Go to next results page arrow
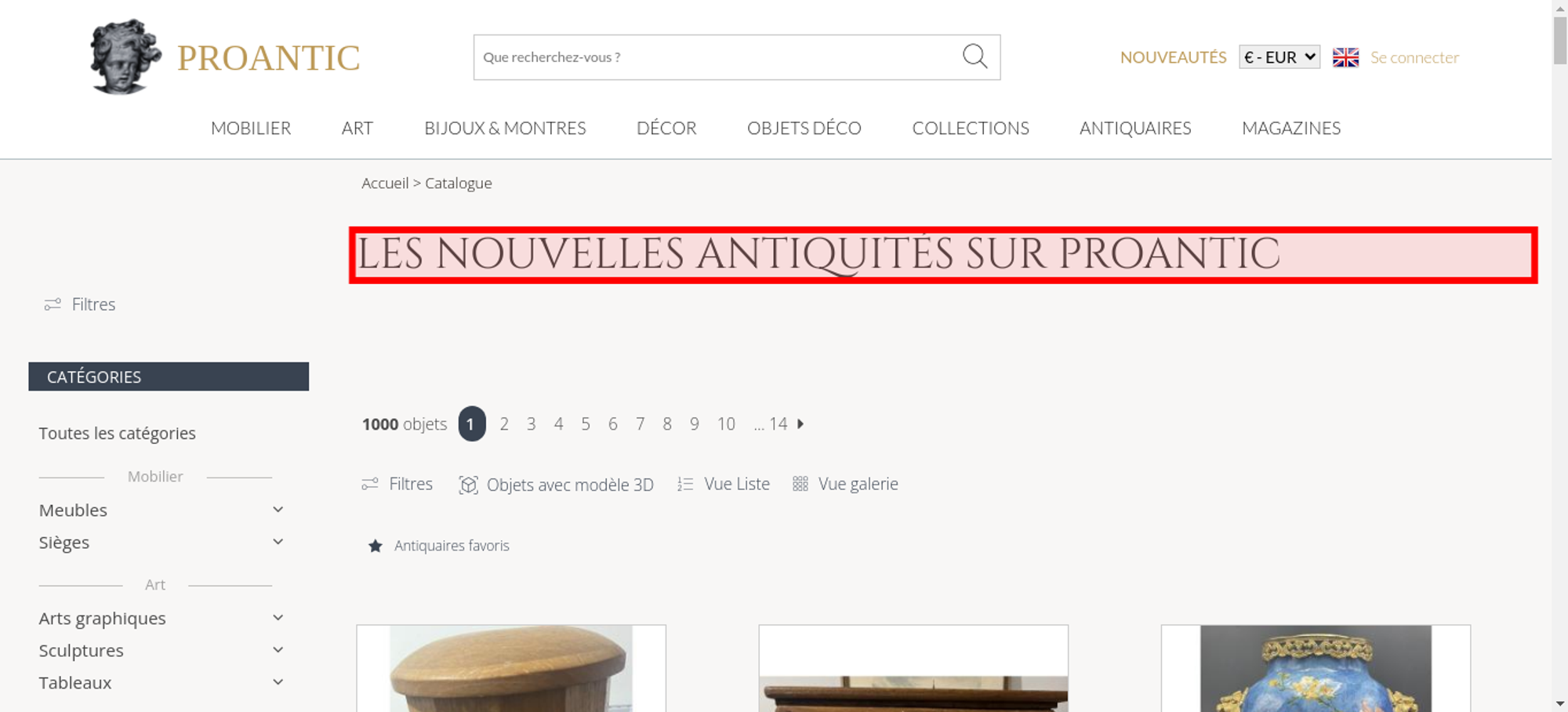This screenshot has height=712, width=1568. coord(800,423)
